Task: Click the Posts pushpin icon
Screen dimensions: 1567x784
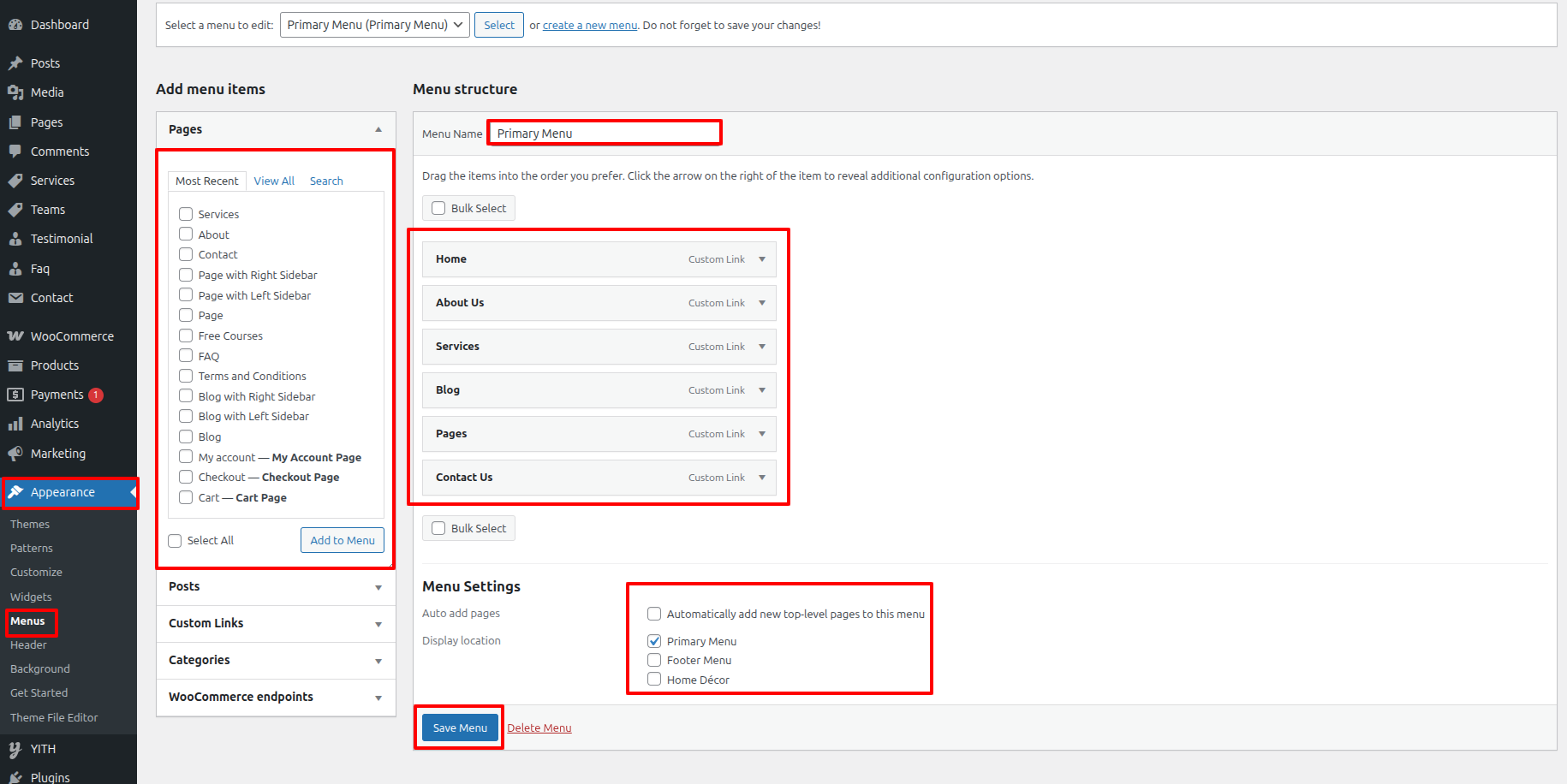Action: 15,63
